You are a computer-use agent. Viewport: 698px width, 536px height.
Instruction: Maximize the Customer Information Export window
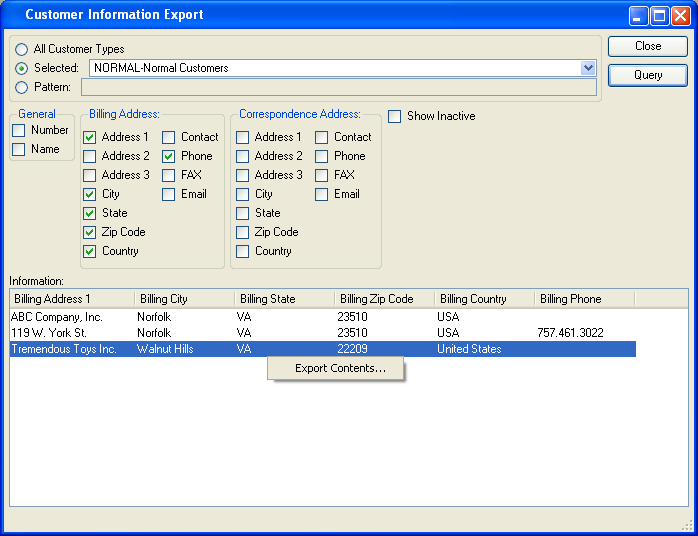tap(659, 15)
